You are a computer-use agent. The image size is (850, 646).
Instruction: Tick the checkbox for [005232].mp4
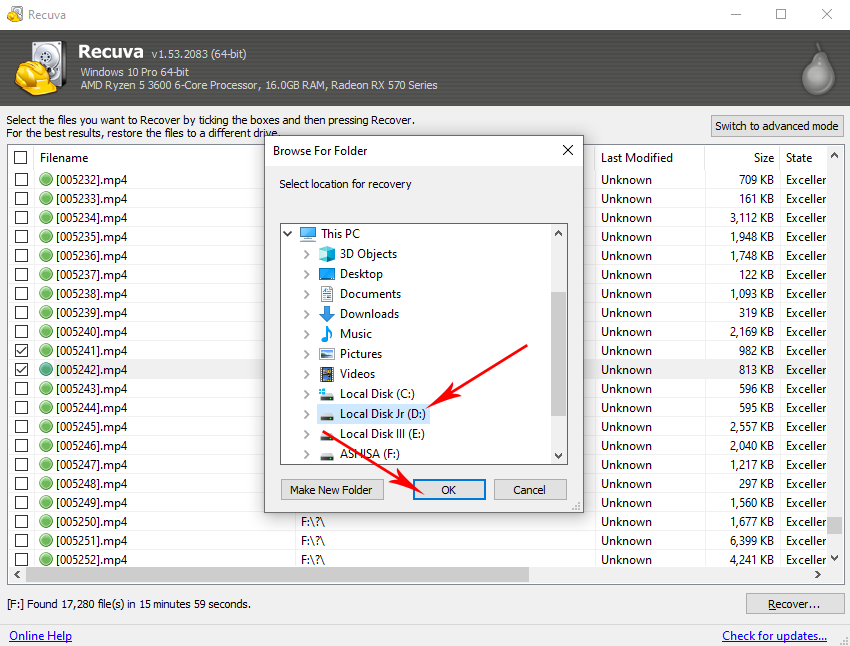coord(21,179)
